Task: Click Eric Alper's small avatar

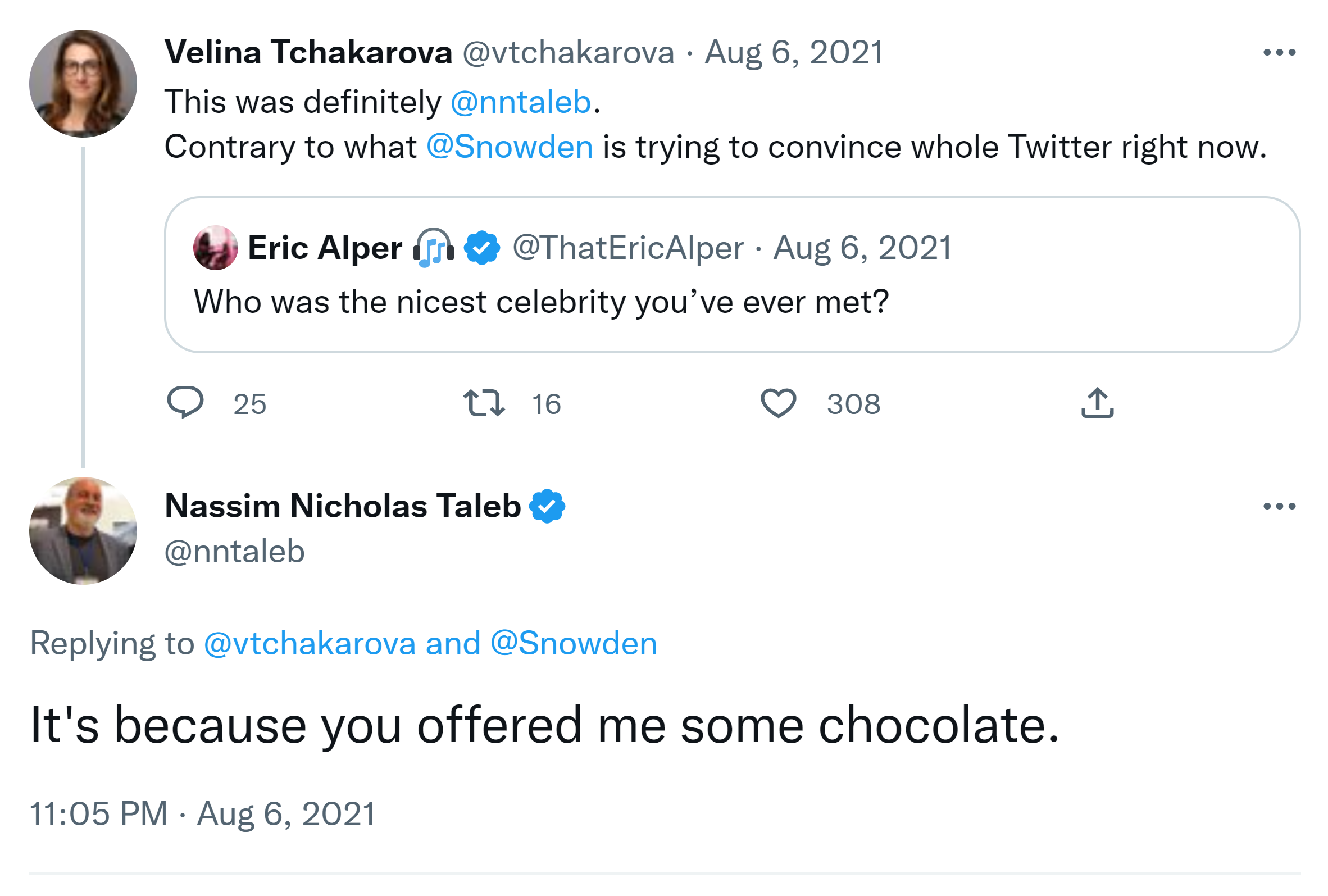Action: (x=215, y=248)
